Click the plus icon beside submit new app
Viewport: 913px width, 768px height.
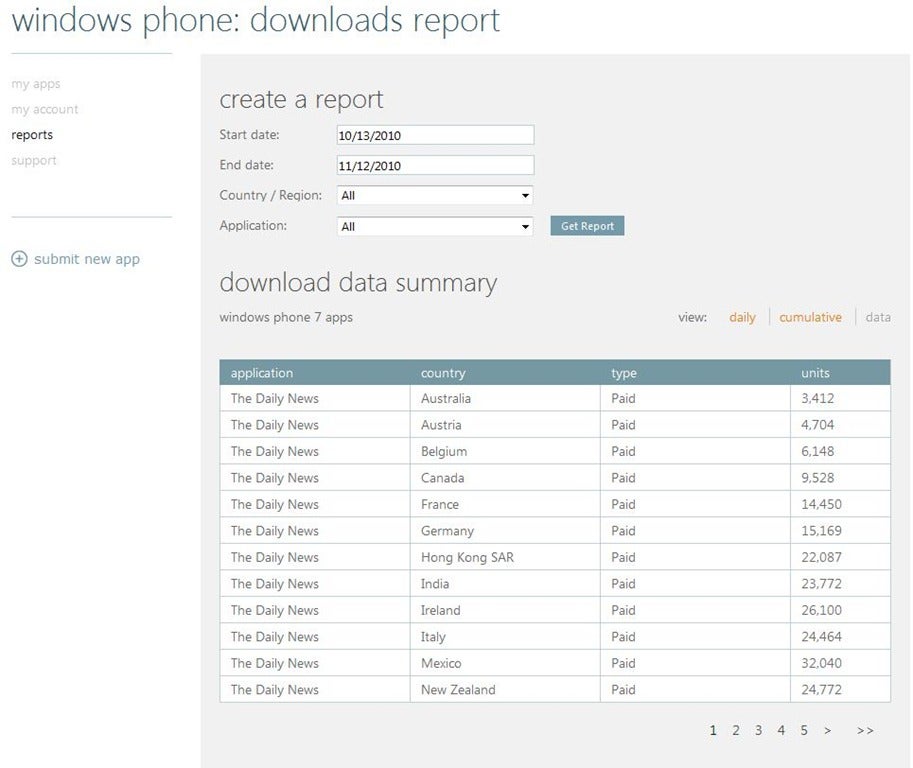tap(19, 259)
